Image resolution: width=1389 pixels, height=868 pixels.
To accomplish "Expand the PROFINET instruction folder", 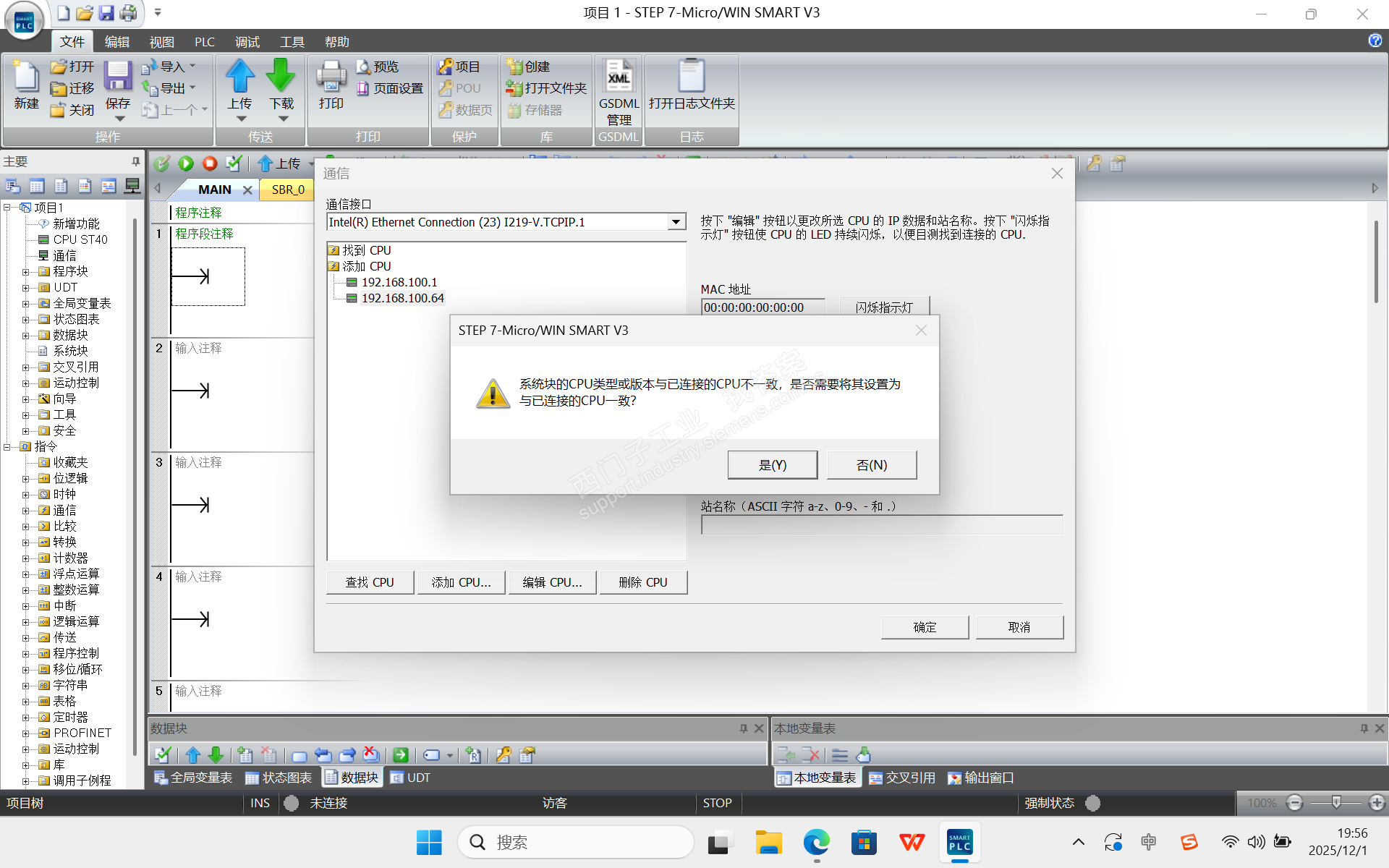I will pyautogui.click(x=26, y=733).
